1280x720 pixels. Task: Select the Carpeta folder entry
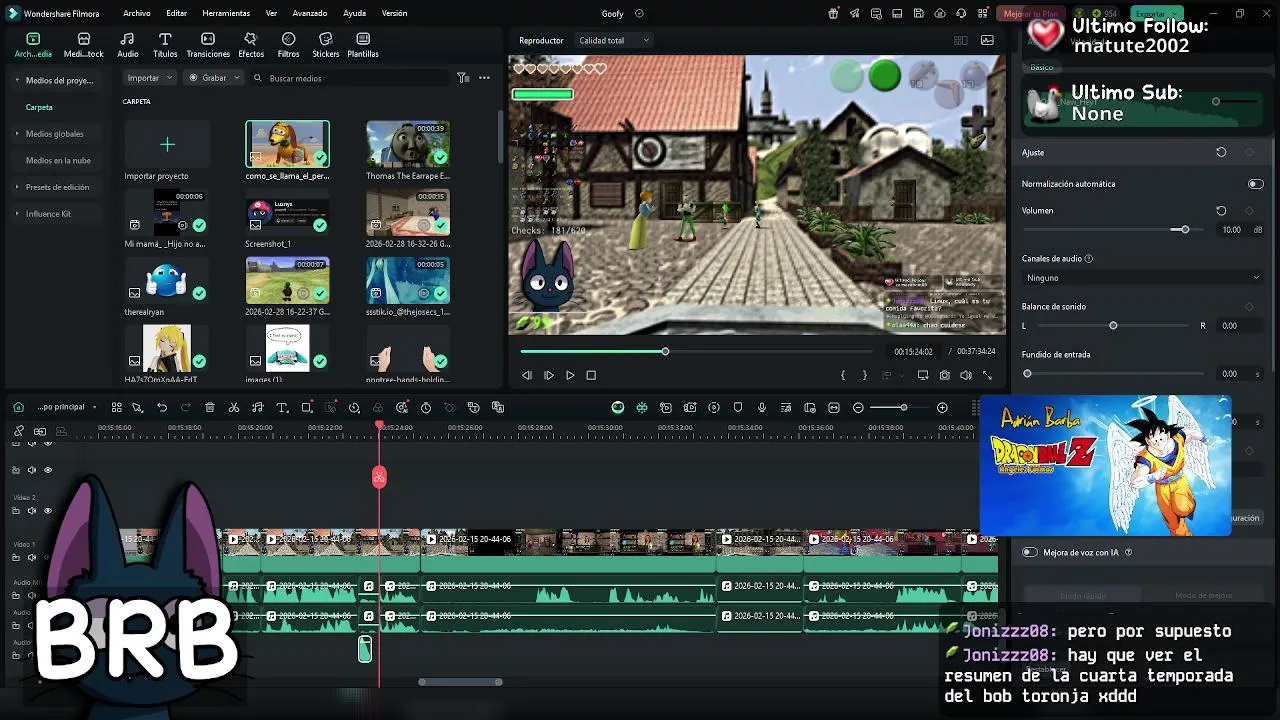coord(39,107)
